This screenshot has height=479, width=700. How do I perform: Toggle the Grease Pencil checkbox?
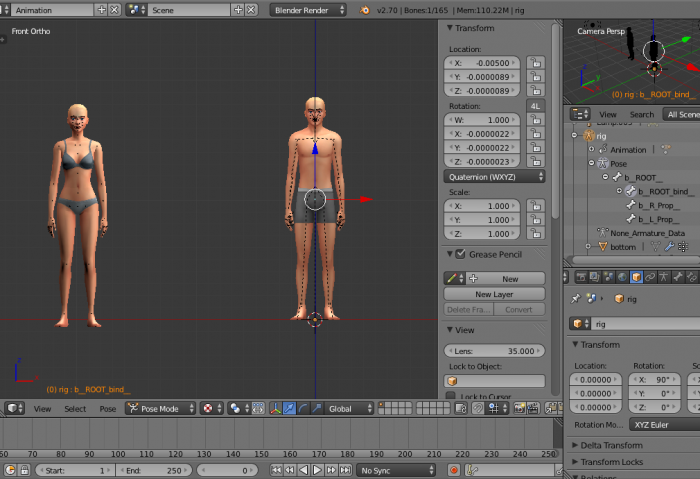click(x=460, y=254)
